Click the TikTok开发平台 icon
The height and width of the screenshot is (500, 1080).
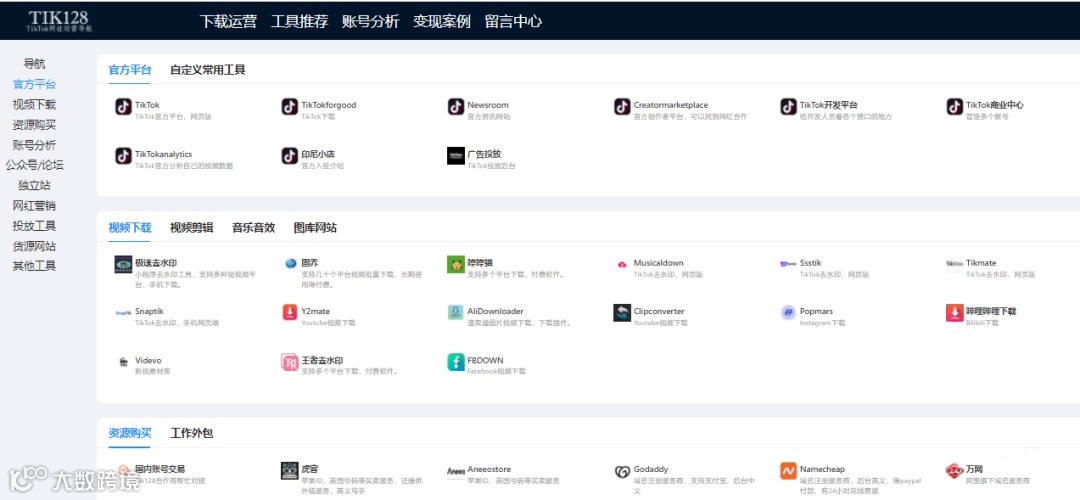pos(788,107)
